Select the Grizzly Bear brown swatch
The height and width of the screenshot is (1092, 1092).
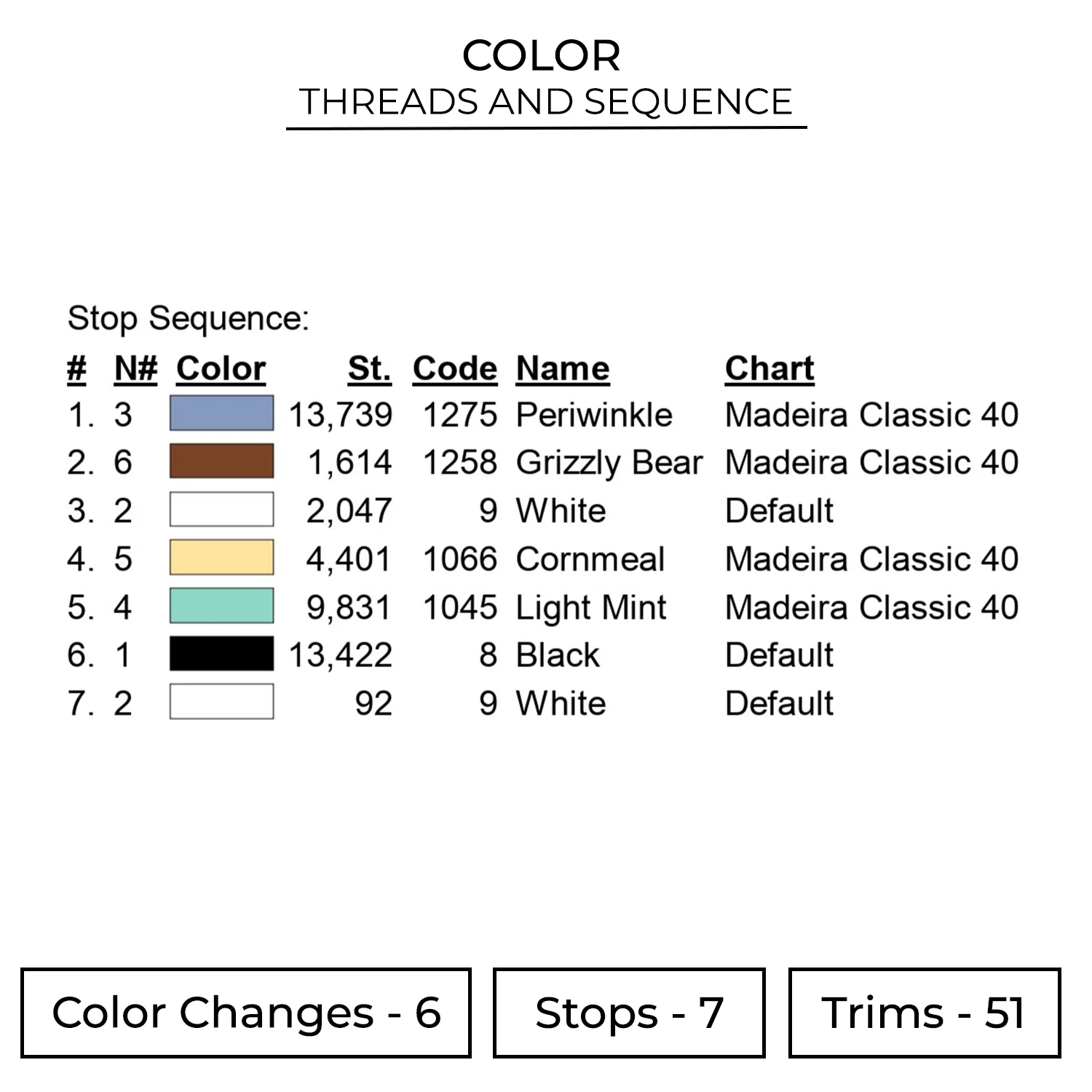[221, 462]
